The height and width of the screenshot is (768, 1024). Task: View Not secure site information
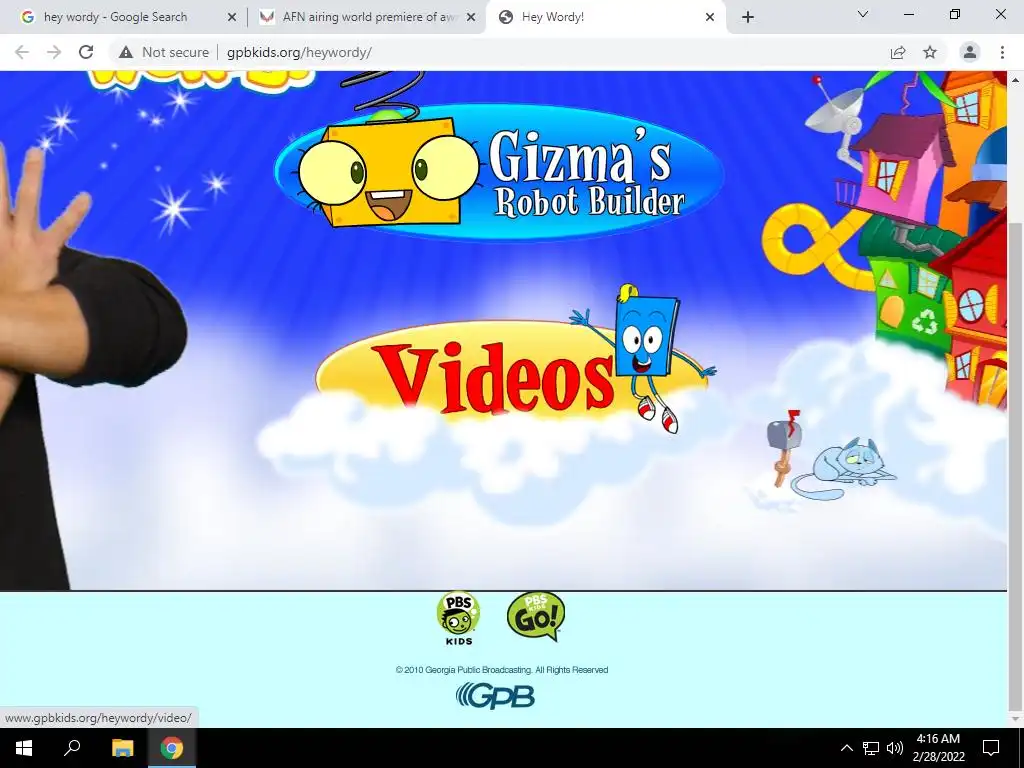pos(164,52)
